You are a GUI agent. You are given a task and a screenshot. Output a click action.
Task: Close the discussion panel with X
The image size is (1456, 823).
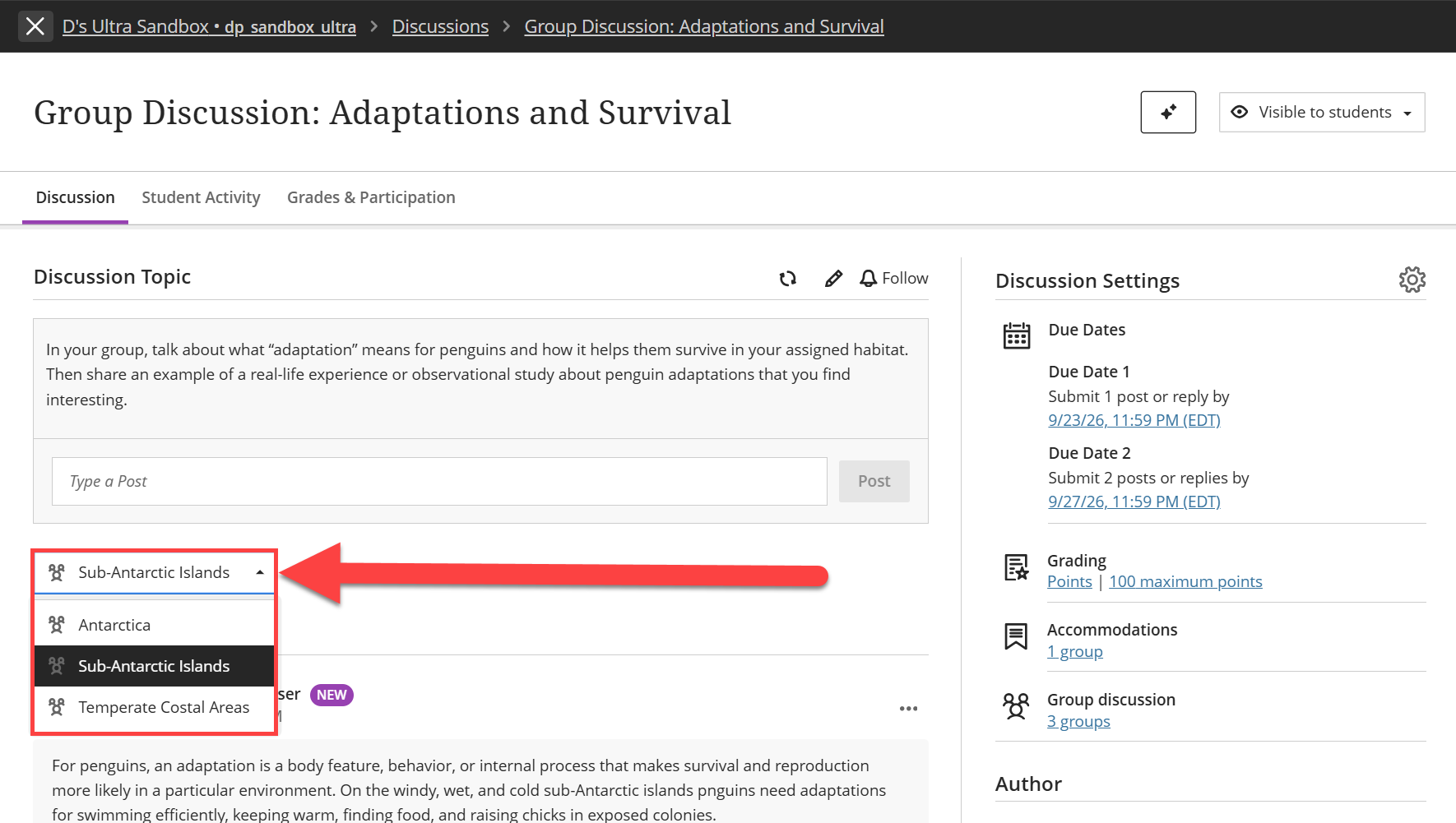(35, 26)
